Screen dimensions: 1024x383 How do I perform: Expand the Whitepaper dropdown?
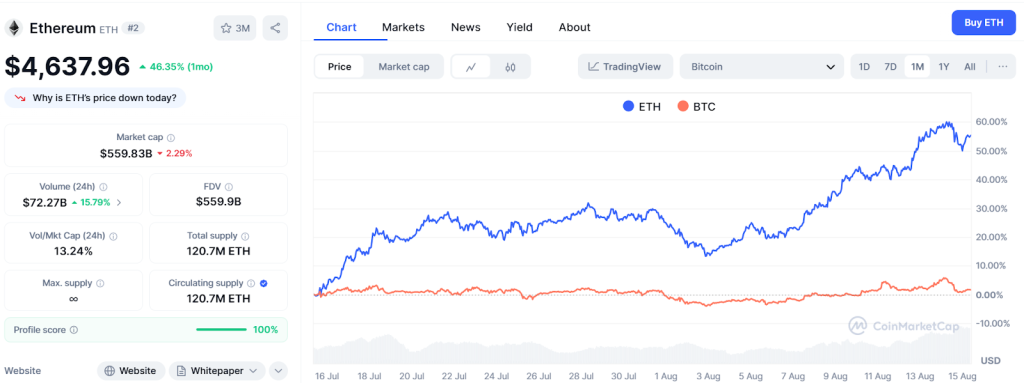[x=217, y=371]
